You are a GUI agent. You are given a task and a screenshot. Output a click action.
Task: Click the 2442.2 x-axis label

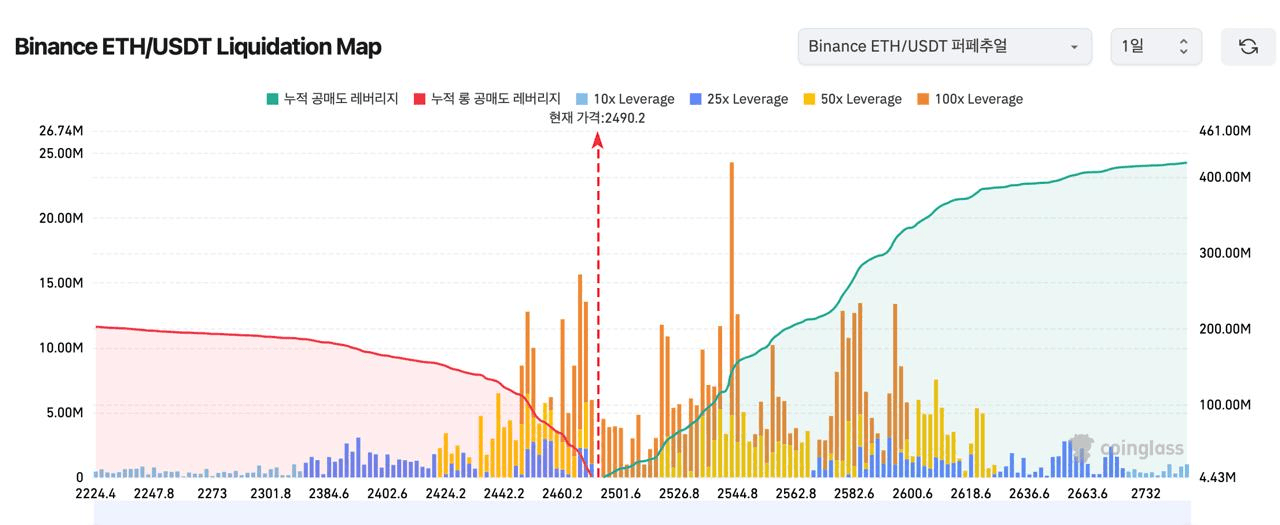point(503,493)
